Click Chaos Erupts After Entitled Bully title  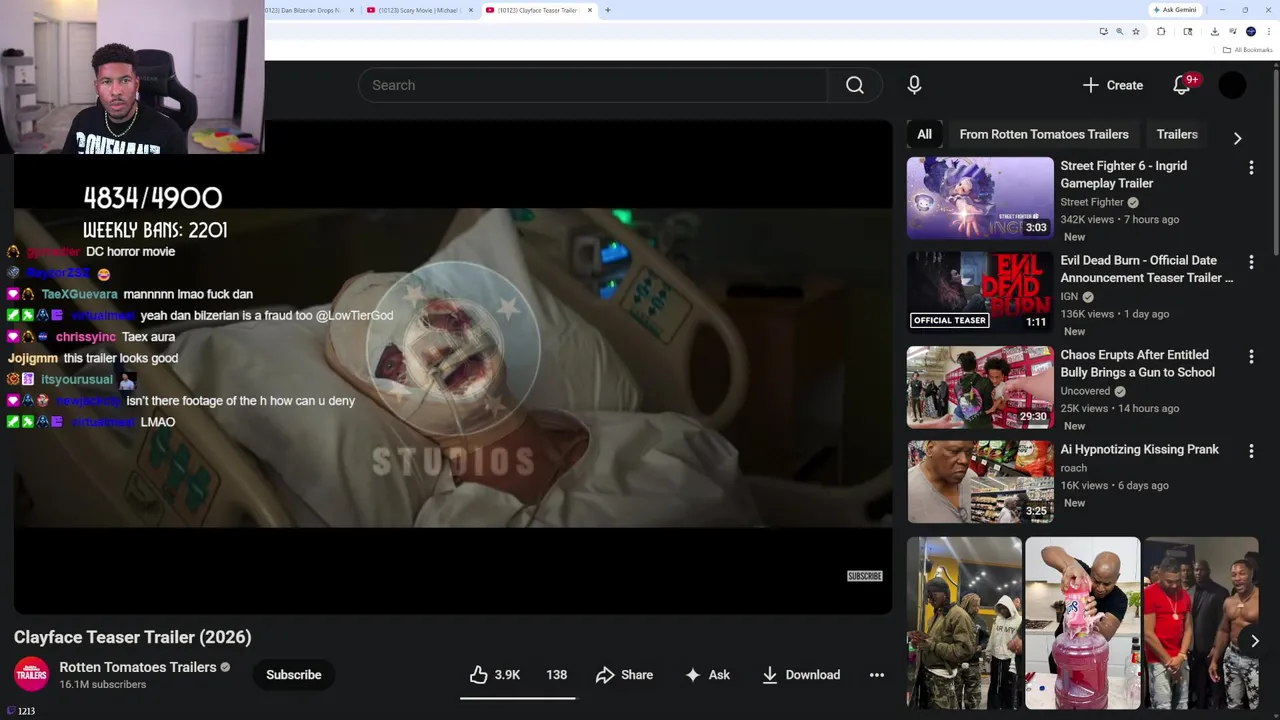(1138, 364)
